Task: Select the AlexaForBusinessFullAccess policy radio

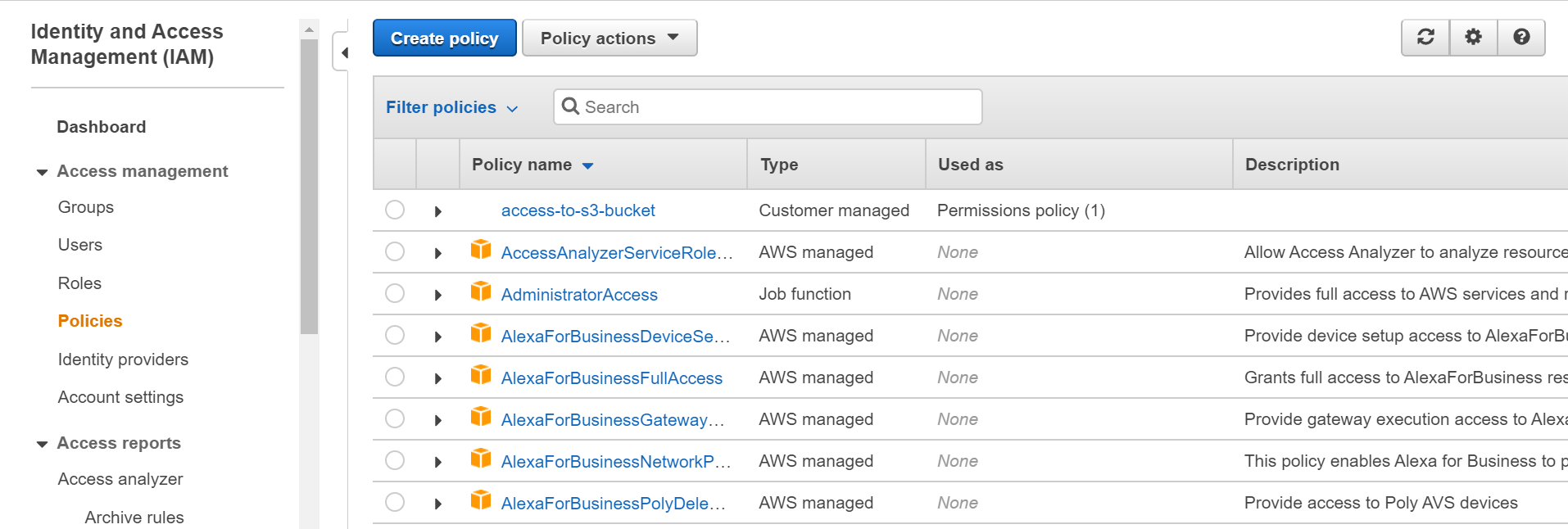Action: (x=395, y=377)
